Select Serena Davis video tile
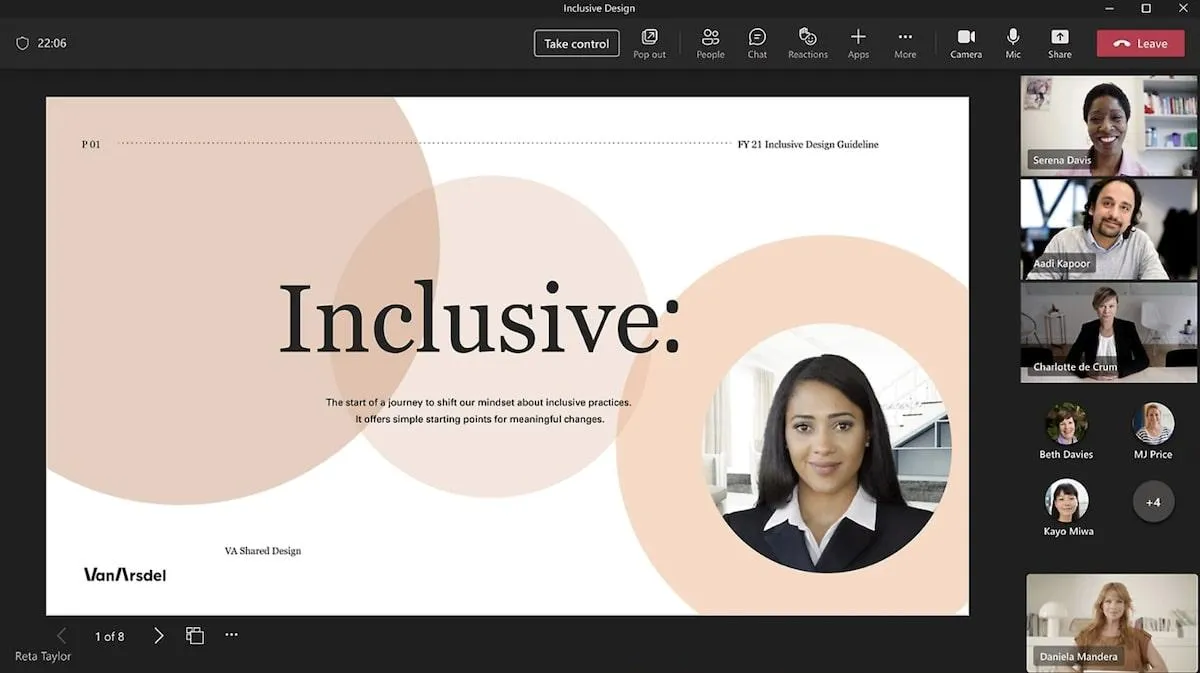Viewport: 1200px width, 673px height. coord(1108,125)
